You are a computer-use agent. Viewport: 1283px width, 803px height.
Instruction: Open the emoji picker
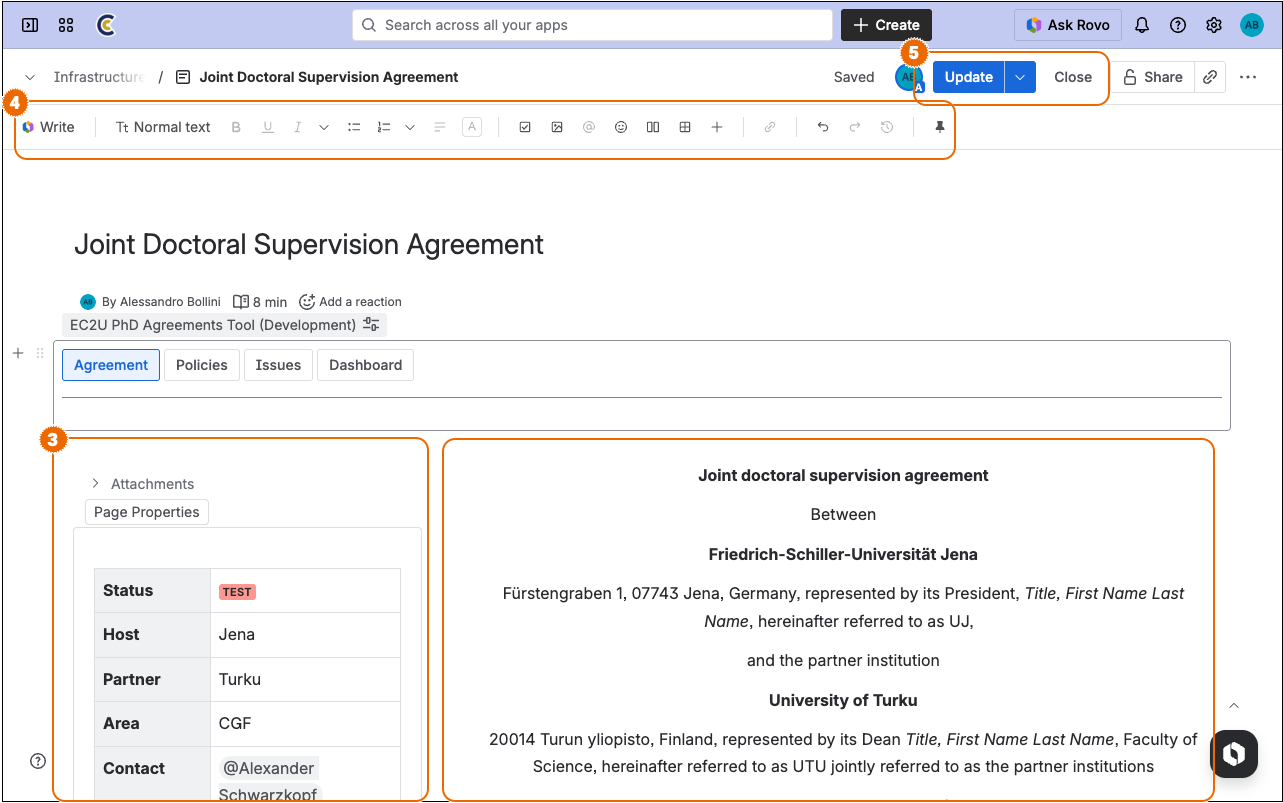(x=620, y=127)
